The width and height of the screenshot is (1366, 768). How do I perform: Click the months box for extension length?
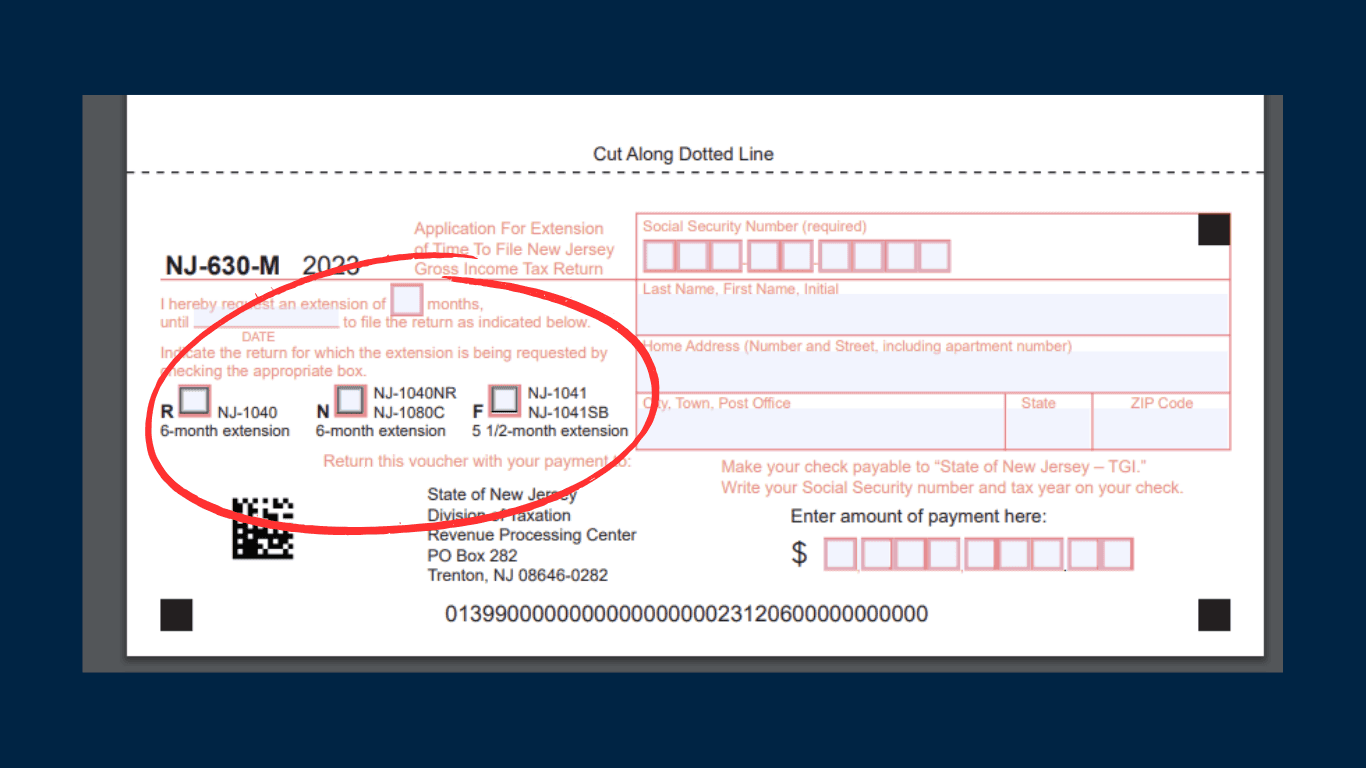[x=407, y=301]
